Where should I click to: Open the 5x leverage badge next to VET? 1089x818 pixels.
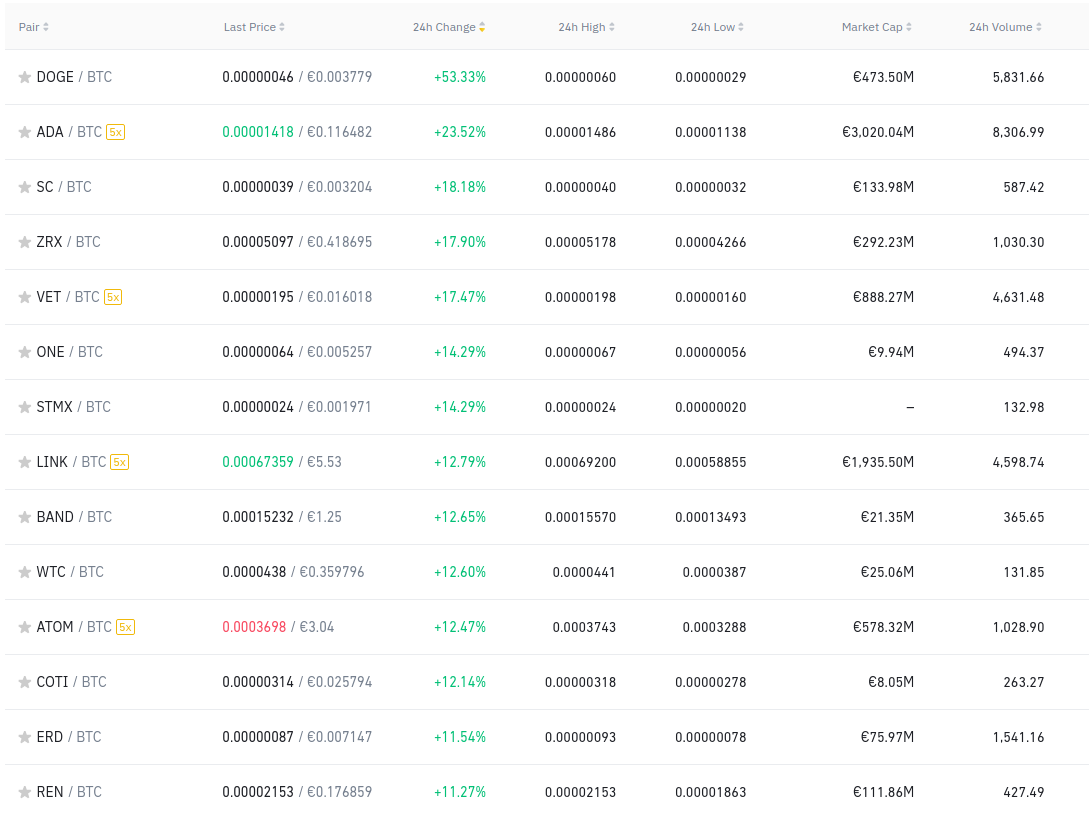114,297
